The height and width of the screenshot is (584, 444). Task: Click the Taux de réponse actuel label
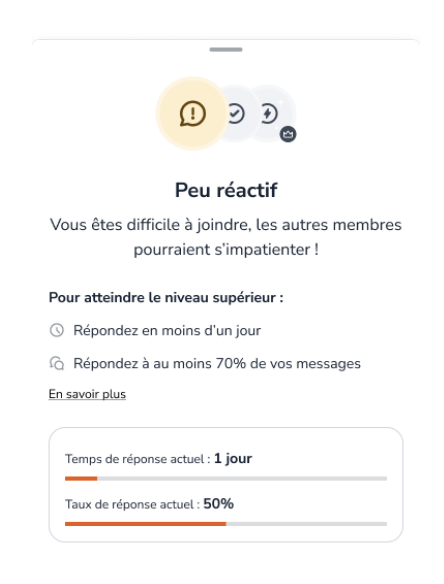132,504
